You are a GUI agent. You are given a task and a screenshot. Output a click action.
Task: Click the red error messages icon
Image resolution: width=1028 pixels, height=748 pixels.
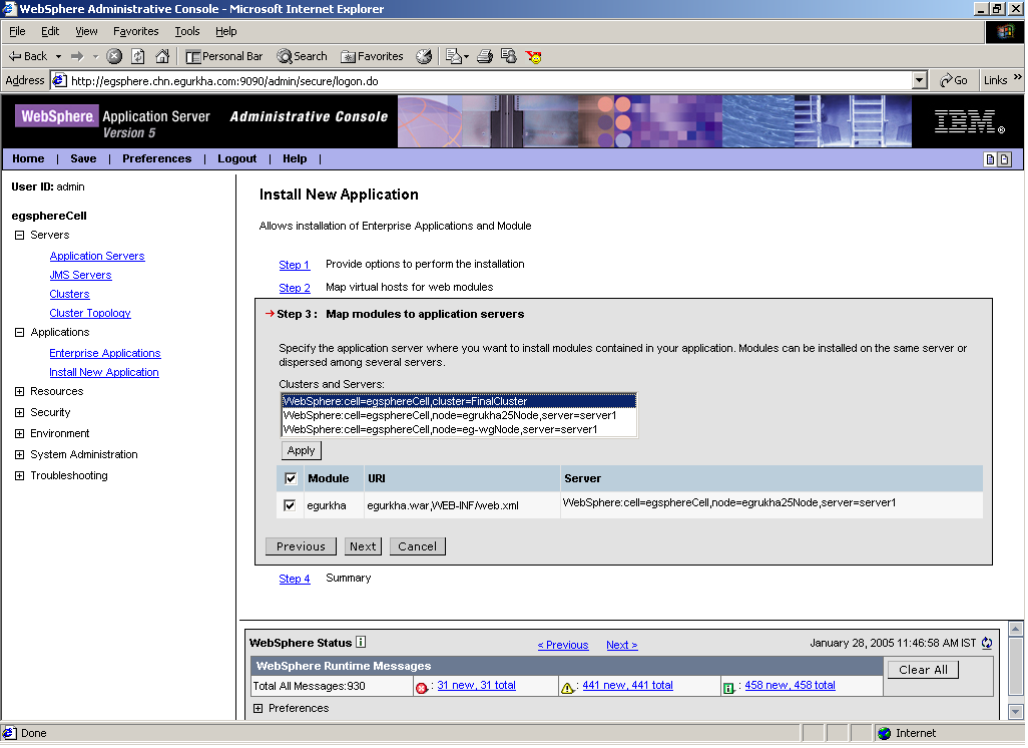click(x=422, y=688)
